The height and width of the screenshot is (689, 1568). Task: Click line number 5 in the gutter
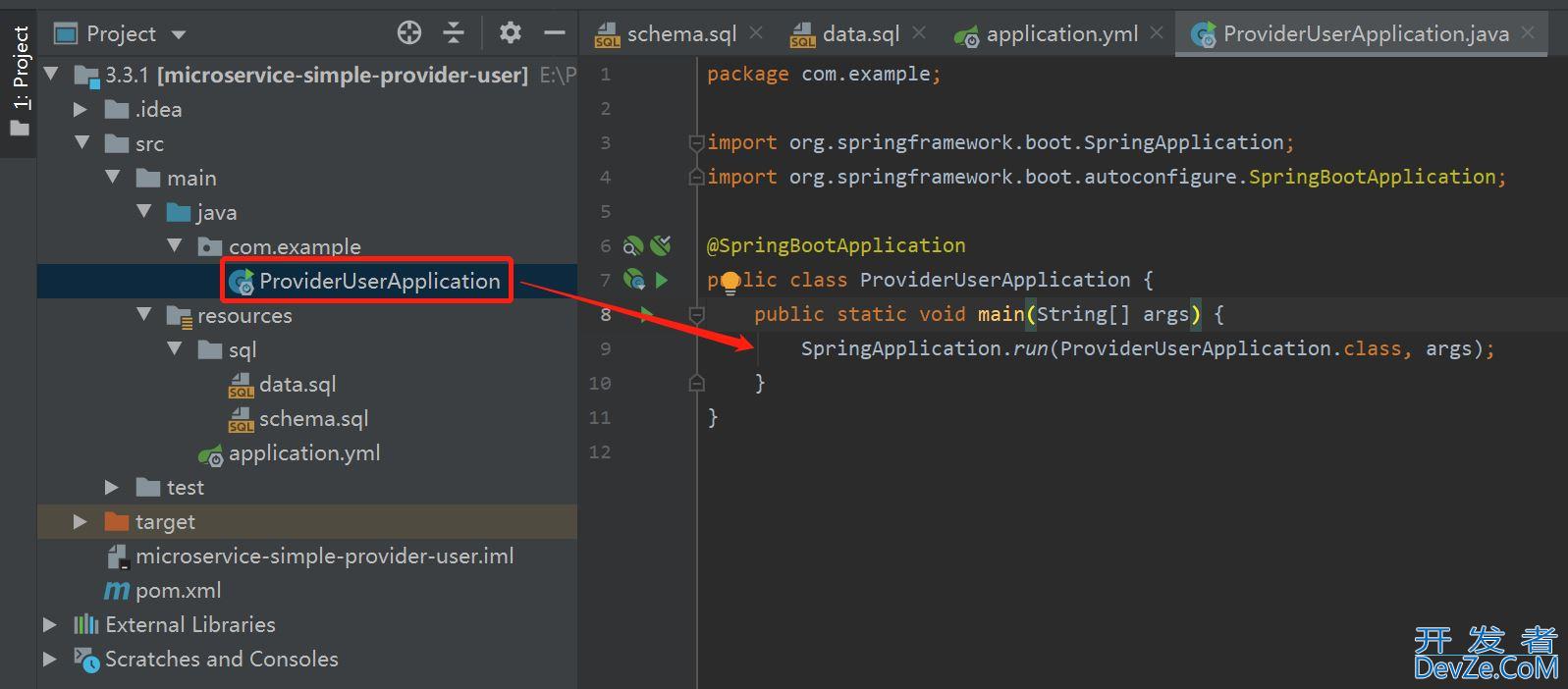pos(606,212)
